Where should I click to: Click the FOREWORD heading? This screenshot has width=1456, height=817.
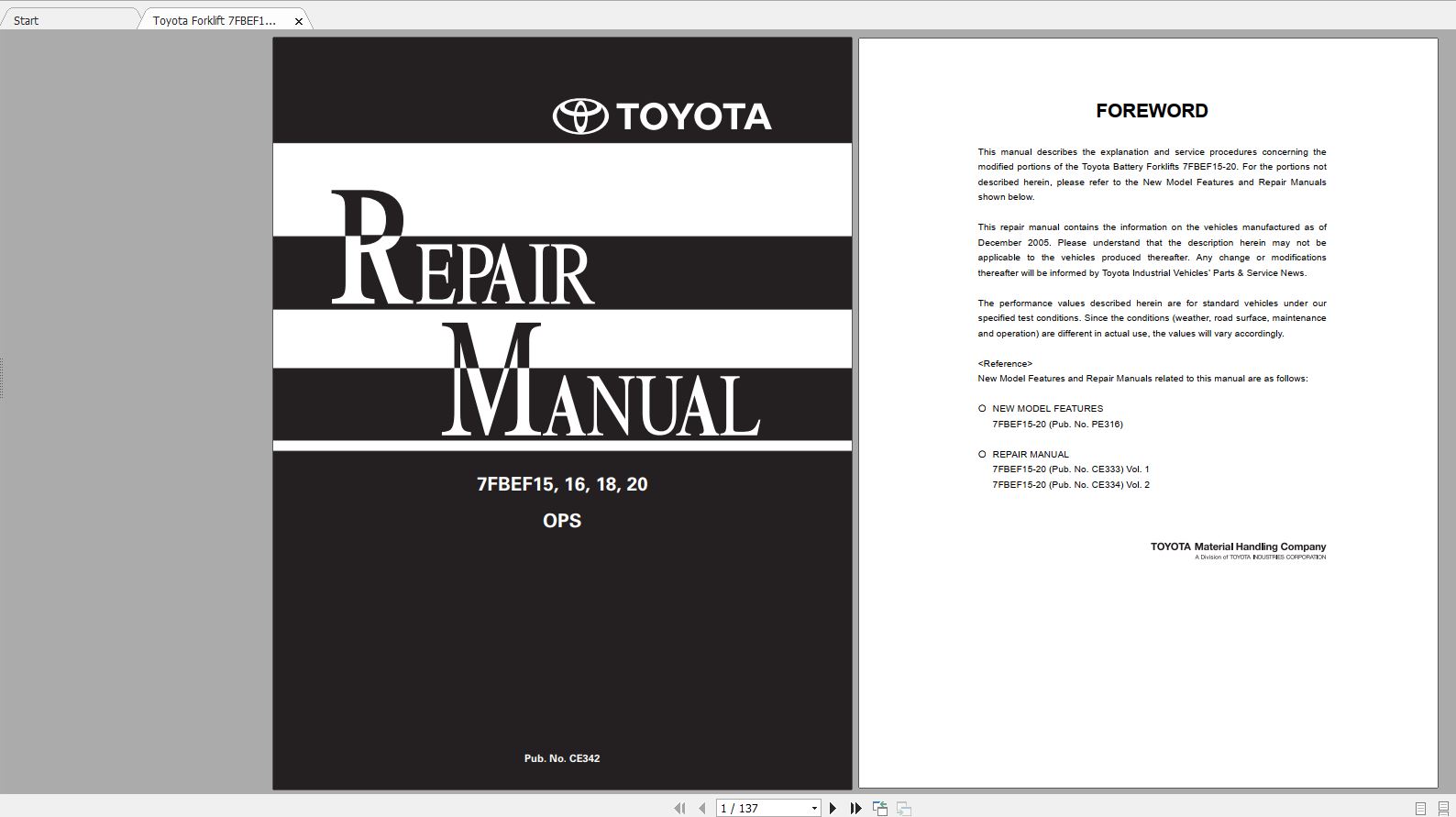(x=1152, y=111)
